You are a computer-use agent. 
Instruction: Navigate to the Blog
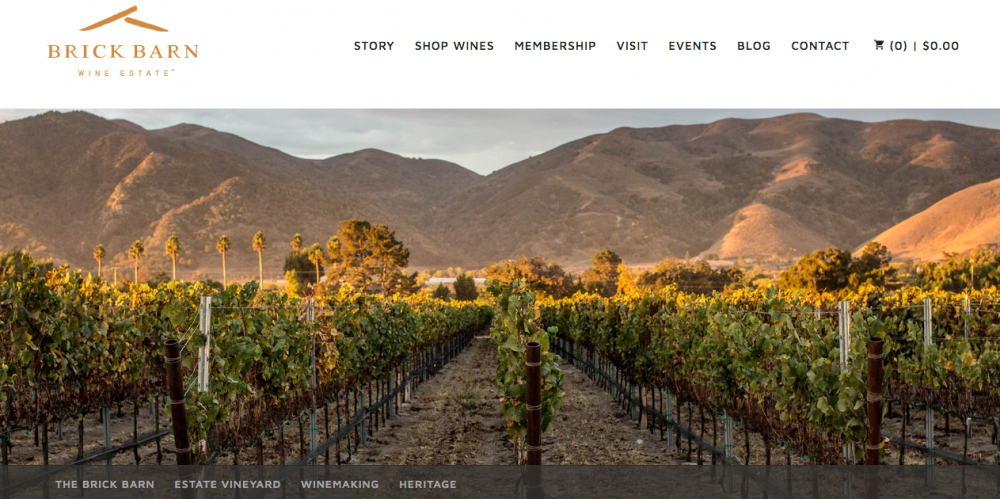pyautogui.click(x=754, y=46)
